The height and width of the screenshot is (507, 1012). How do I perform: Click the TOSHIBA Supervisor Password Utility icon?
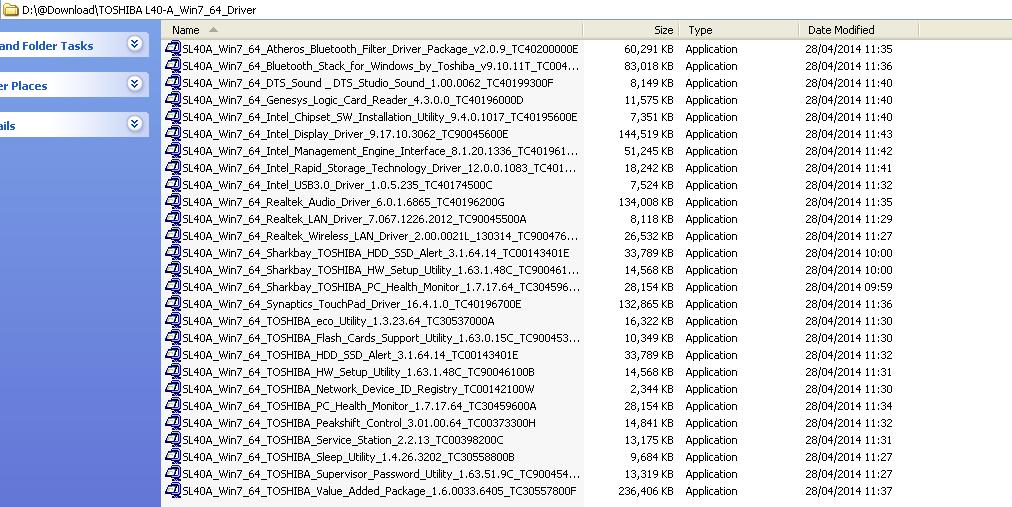(173, 473)
